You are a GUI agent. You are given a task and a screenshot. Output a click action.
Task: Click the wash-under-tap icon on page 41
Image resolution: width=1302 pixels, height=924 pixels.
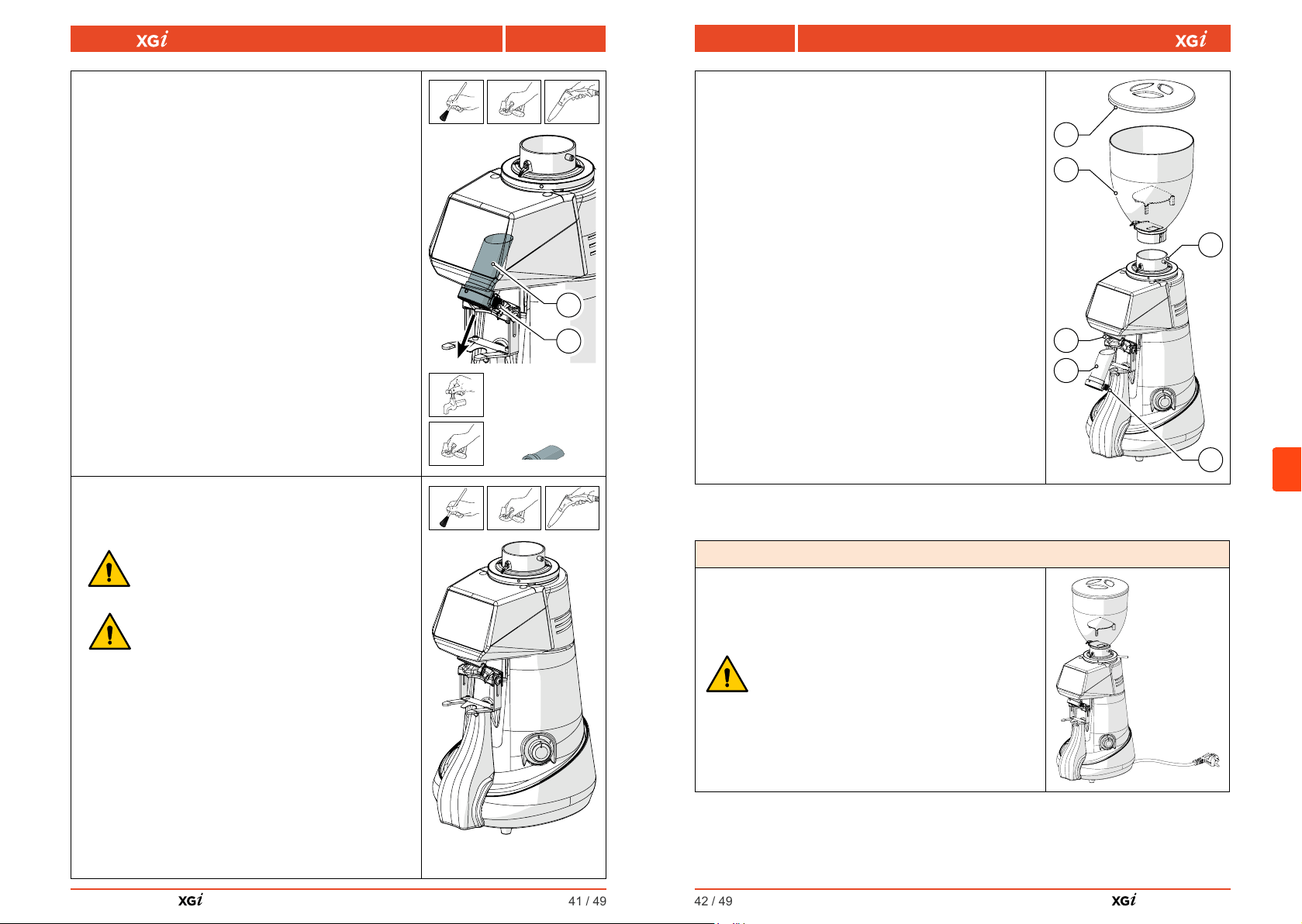456,395
